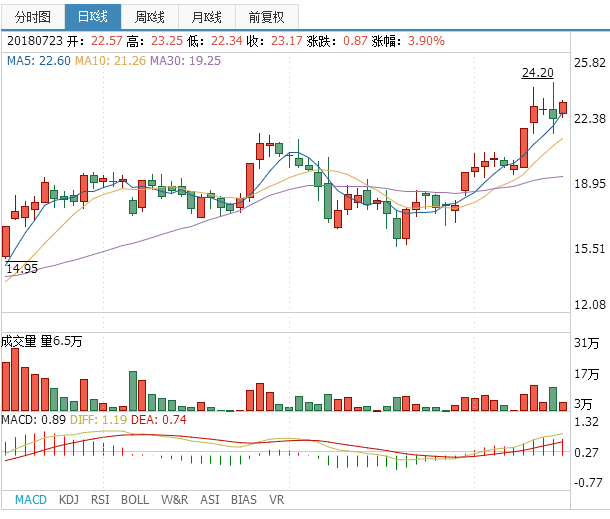Image resolution: width=610 pixels, height=519 pixels.
Task: Click the 成交量 volume label
Action: click(x=20, y=342)
